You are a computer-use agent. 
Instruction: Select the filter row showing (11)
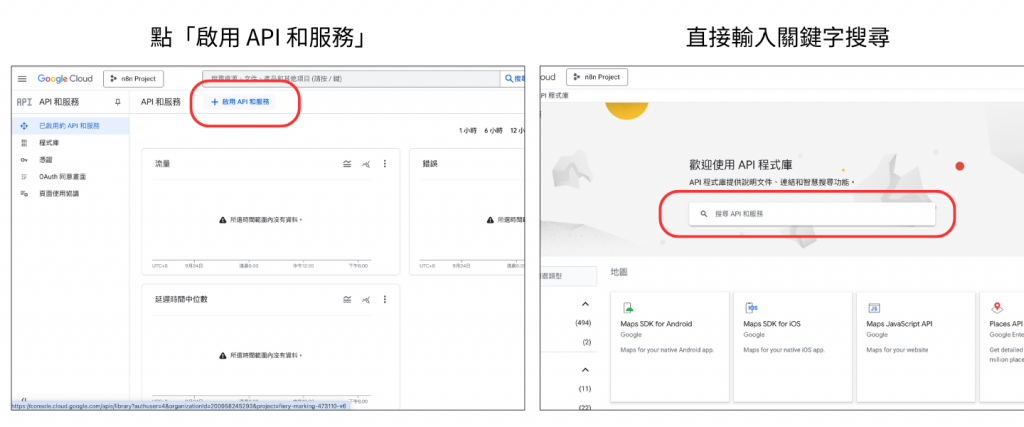(x=584, y=388)
